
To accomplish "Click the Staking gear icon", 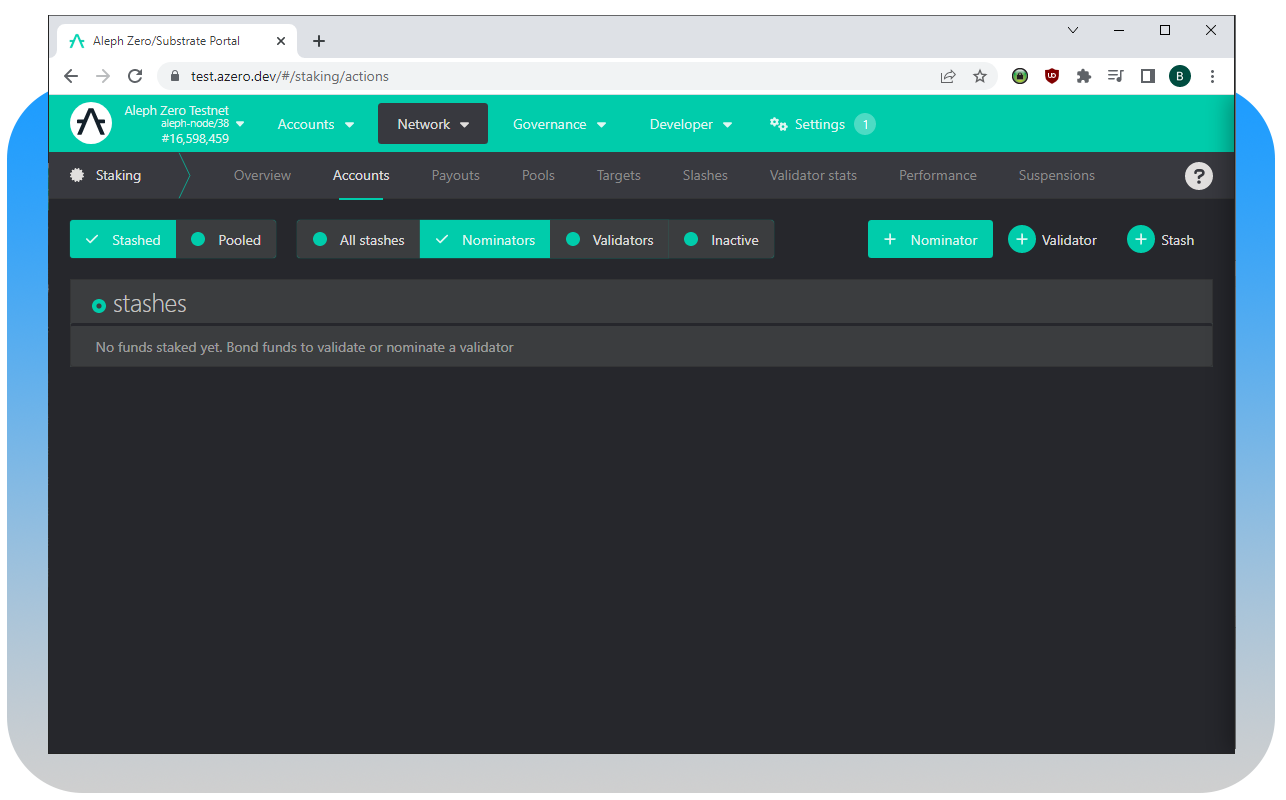I will coord(77,175).
